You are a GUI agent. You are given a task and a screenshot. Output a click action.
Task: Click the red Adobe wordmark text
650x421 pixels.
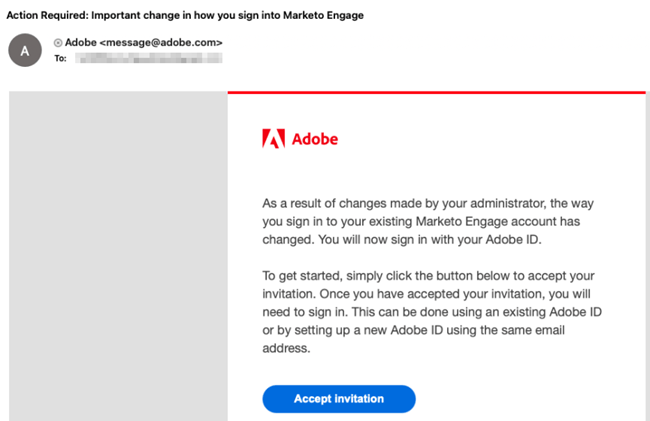click(x=314, y=139)
